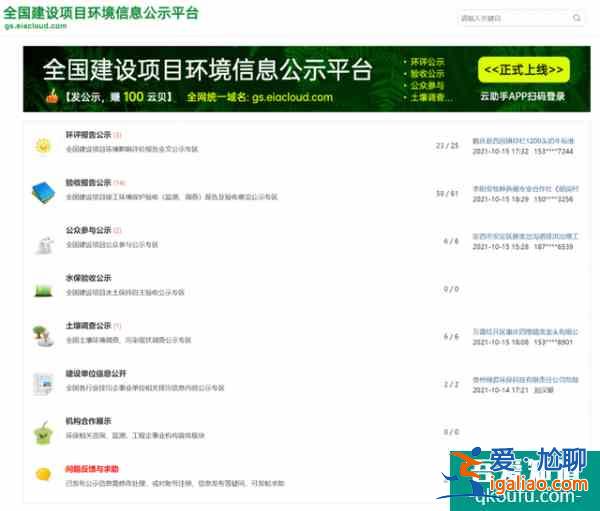Click the tree icon for 土壤调查公示
600x511 pixels.
[43, 336]
